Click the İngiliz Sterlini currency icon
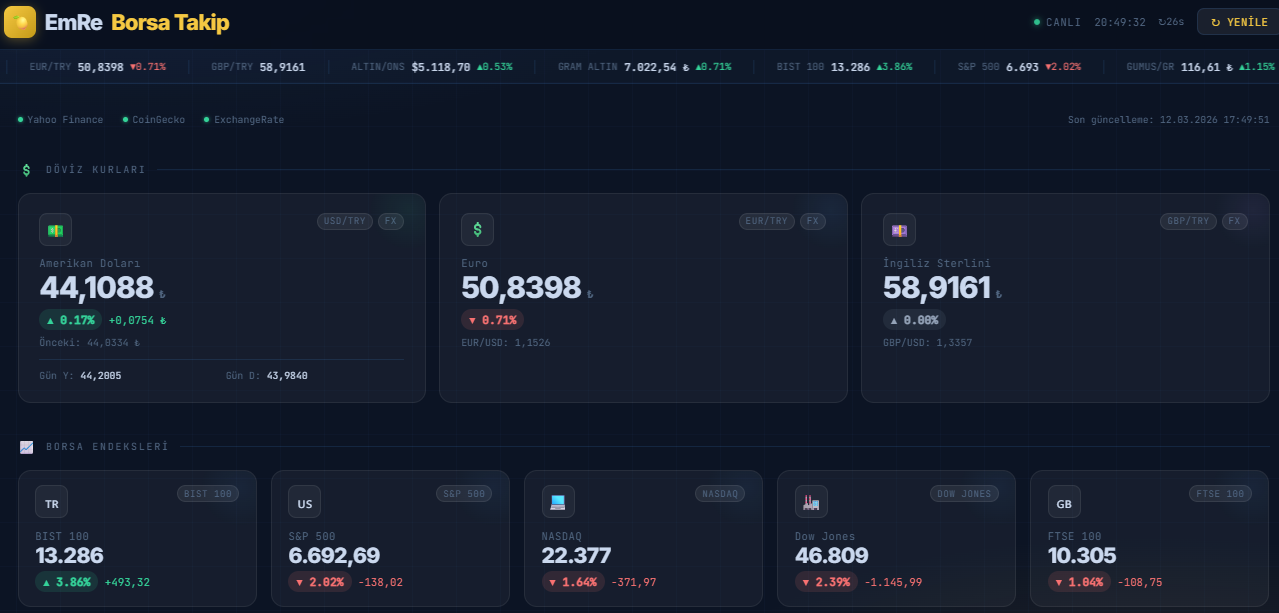1279x613 pixels. 899,230
